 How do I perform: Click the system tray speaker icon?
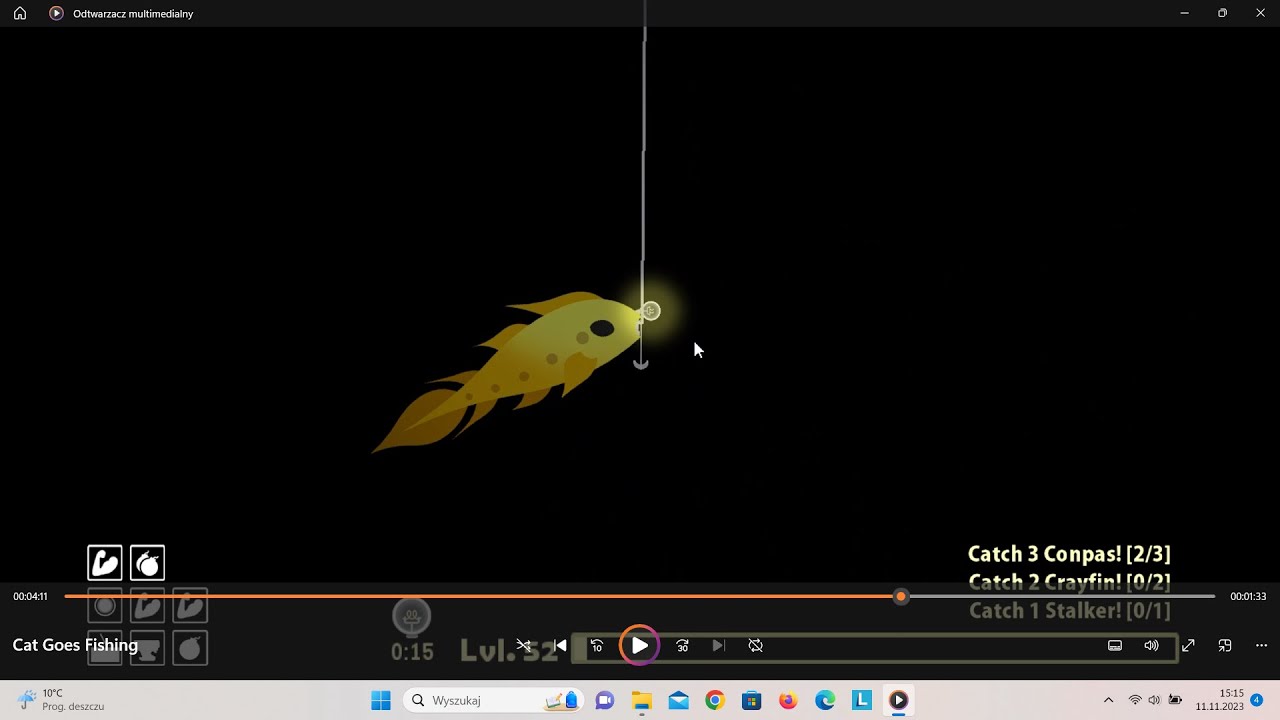coord(1154,700)
